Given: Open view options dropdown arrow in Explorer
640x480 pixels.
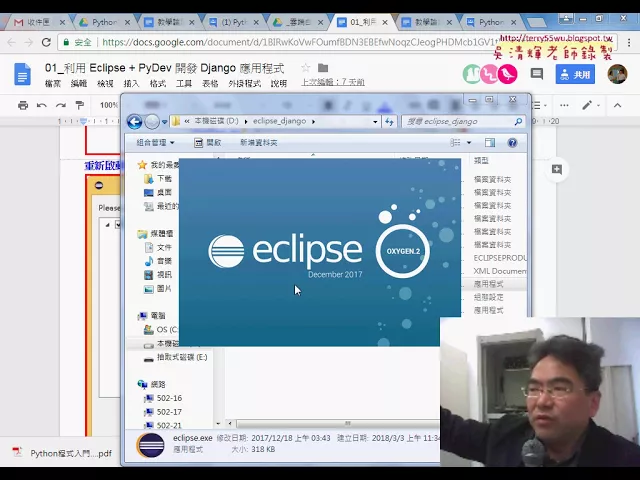Looking at the screenshot, I should point(469,142).
